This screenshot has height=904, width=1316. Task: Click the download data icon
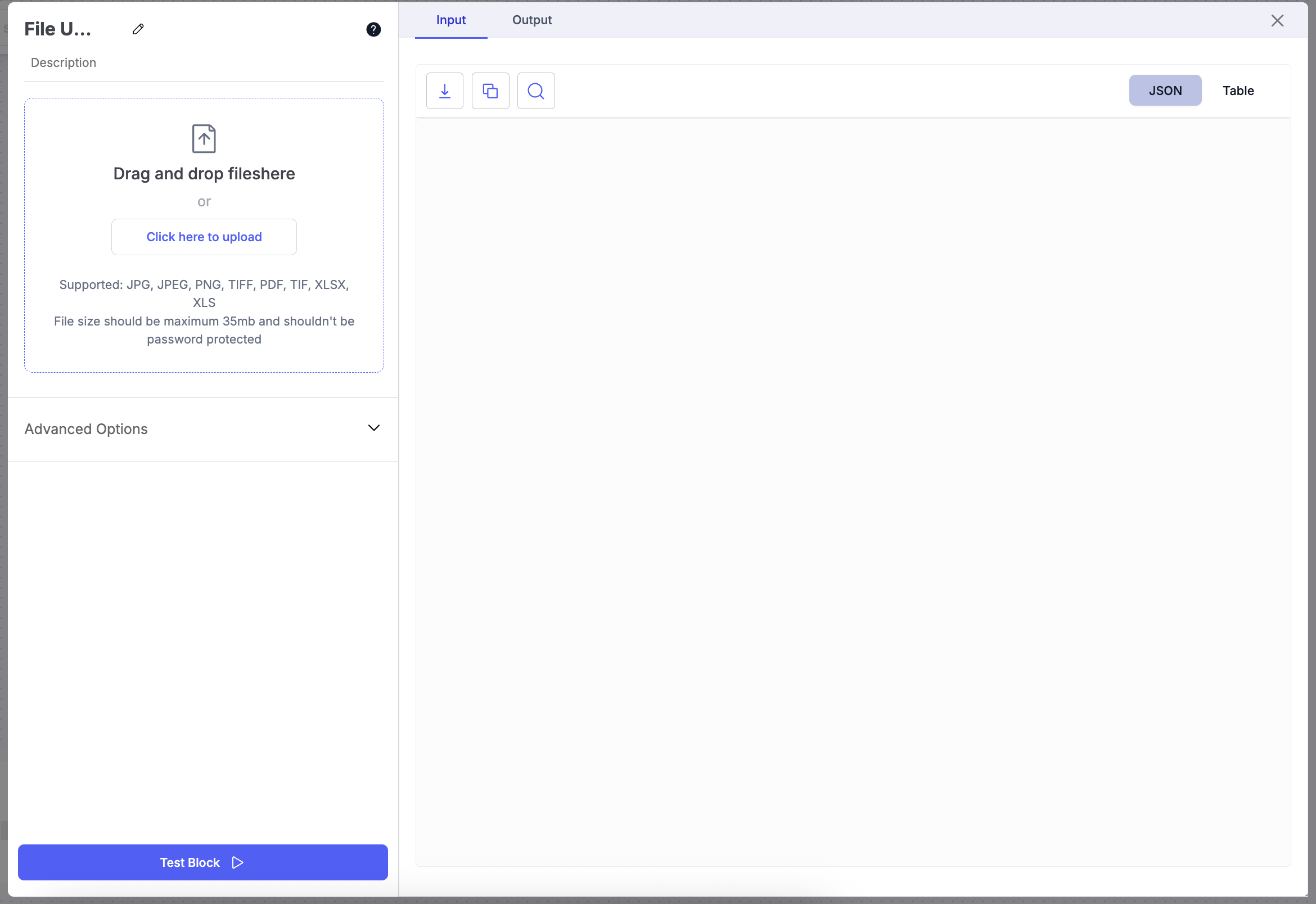(x=445, y=91)
